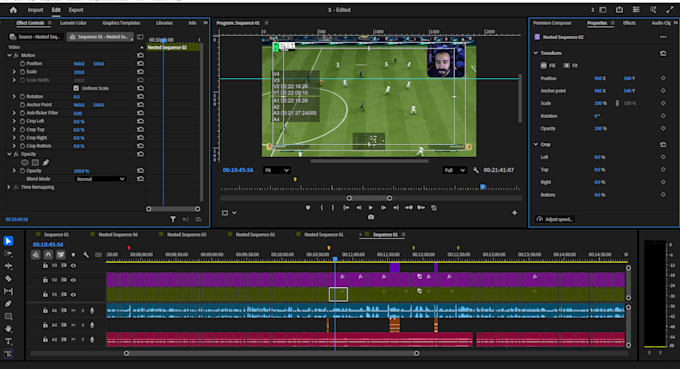680x369 pixels.
Task: Open Blend Mode dropdown
Action: (100, 179)
